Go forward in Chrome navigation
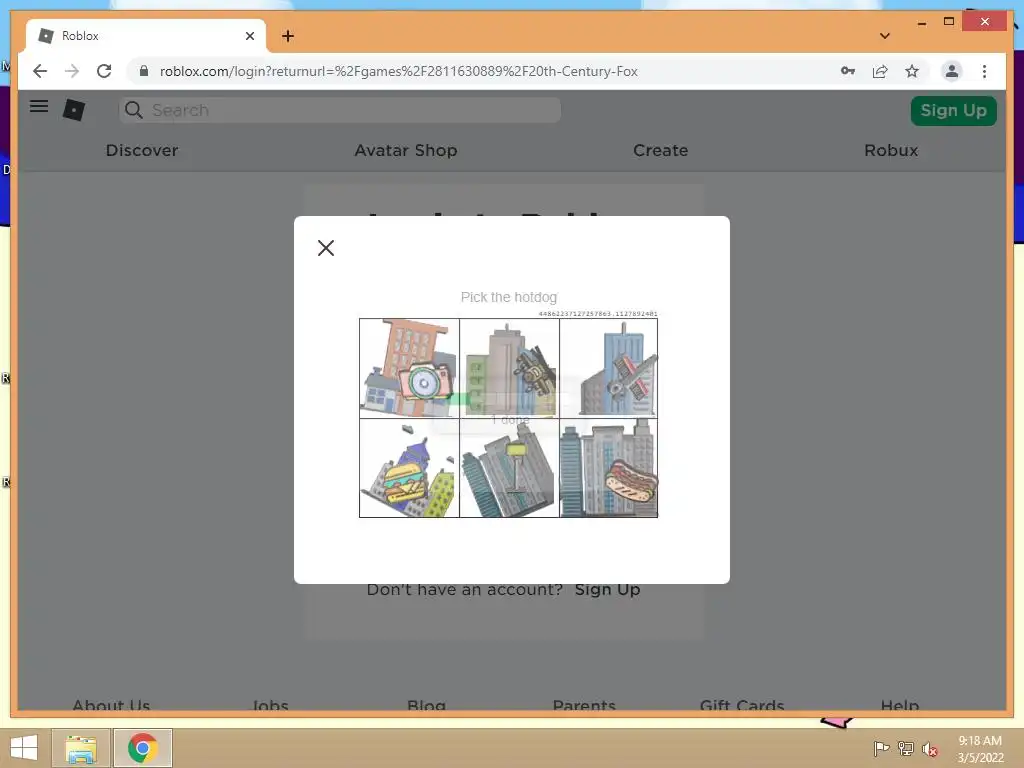Viewport: 1024px width, 768px height. point(72,71)
